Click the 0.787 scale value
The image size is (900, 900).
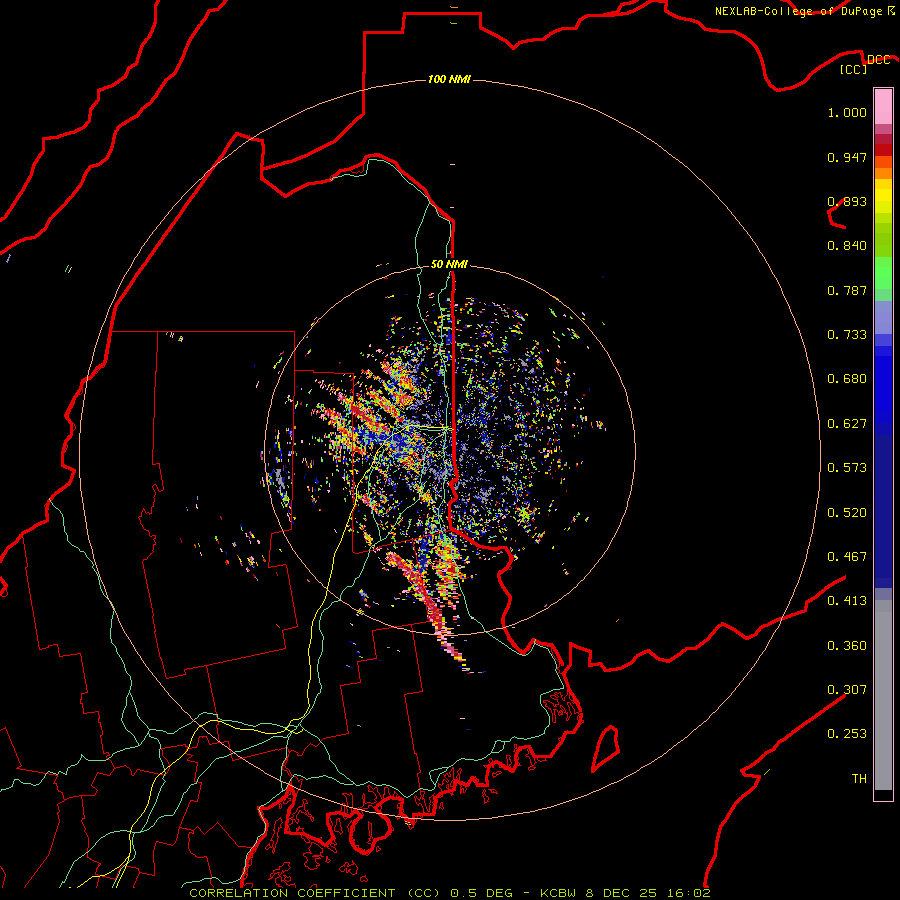tap(847, 290)
